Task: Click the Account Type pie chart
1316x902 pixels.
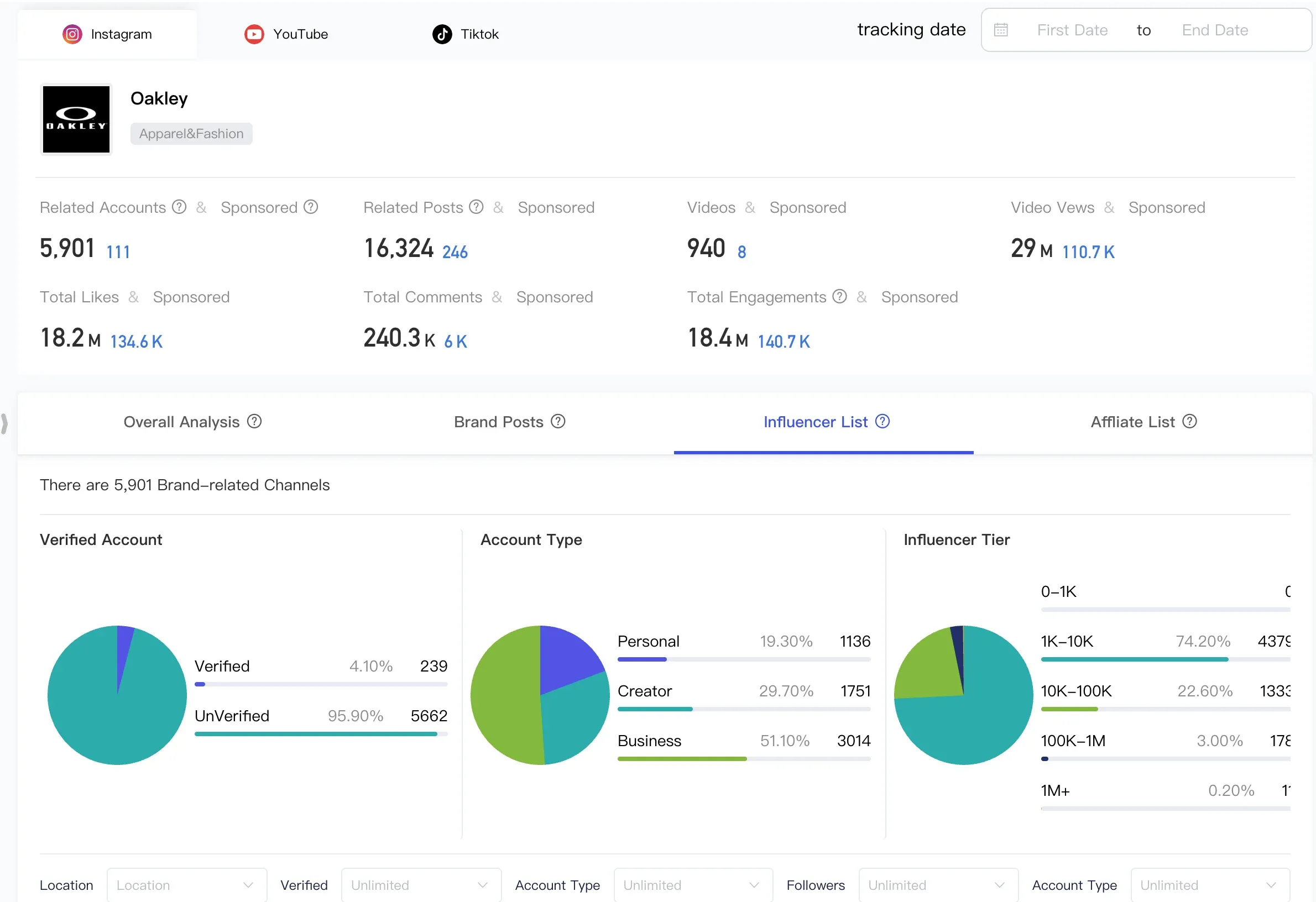Action: [540, 695]
